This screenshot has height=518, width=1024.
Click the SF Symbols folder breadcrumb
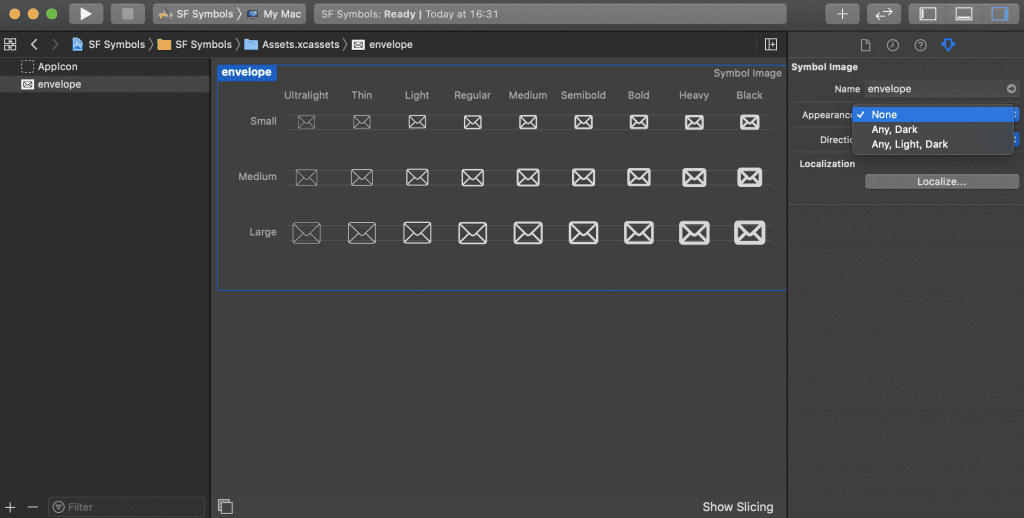click(x=195, y=44)
